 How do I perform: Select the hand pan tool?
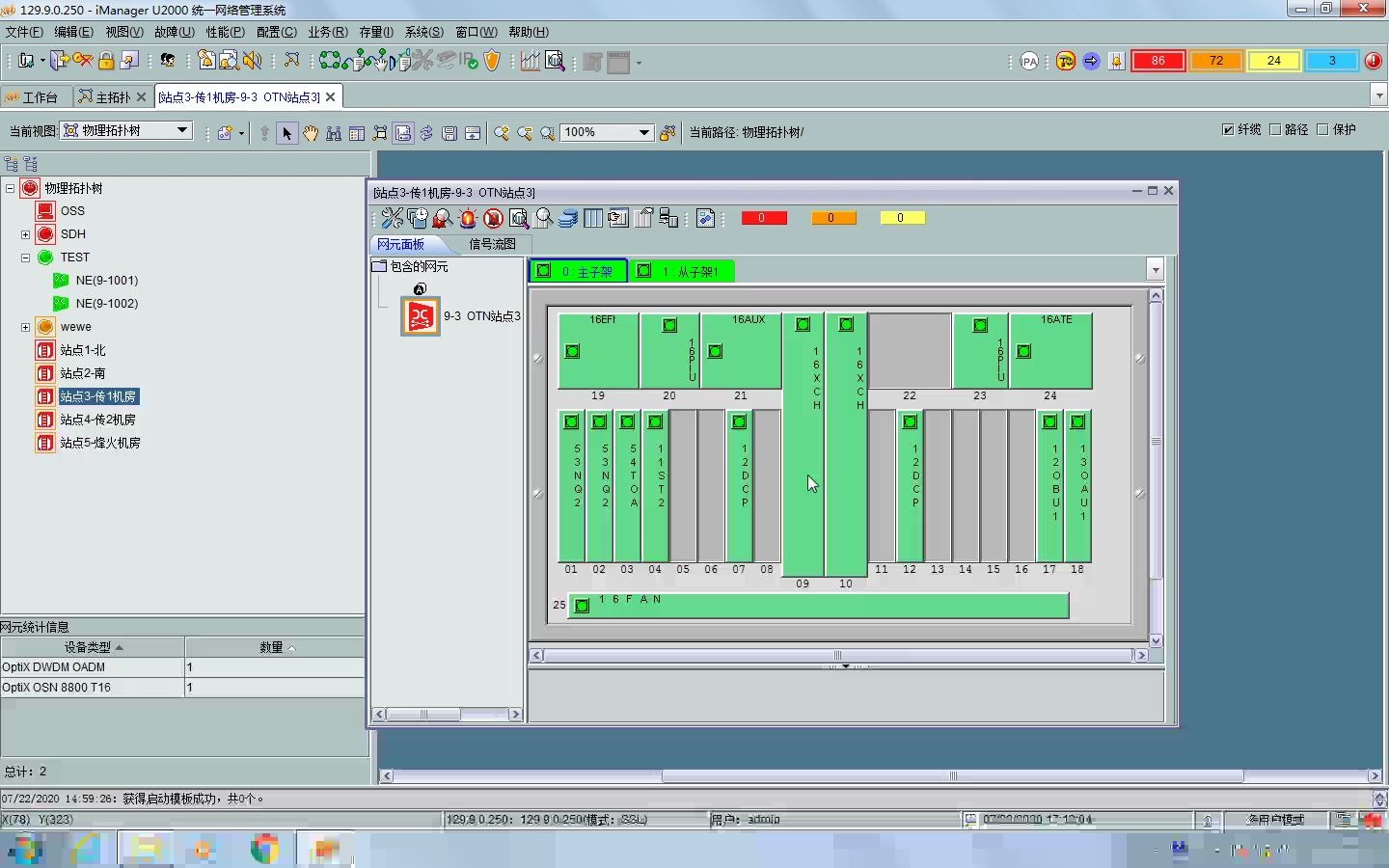[311, 133]
